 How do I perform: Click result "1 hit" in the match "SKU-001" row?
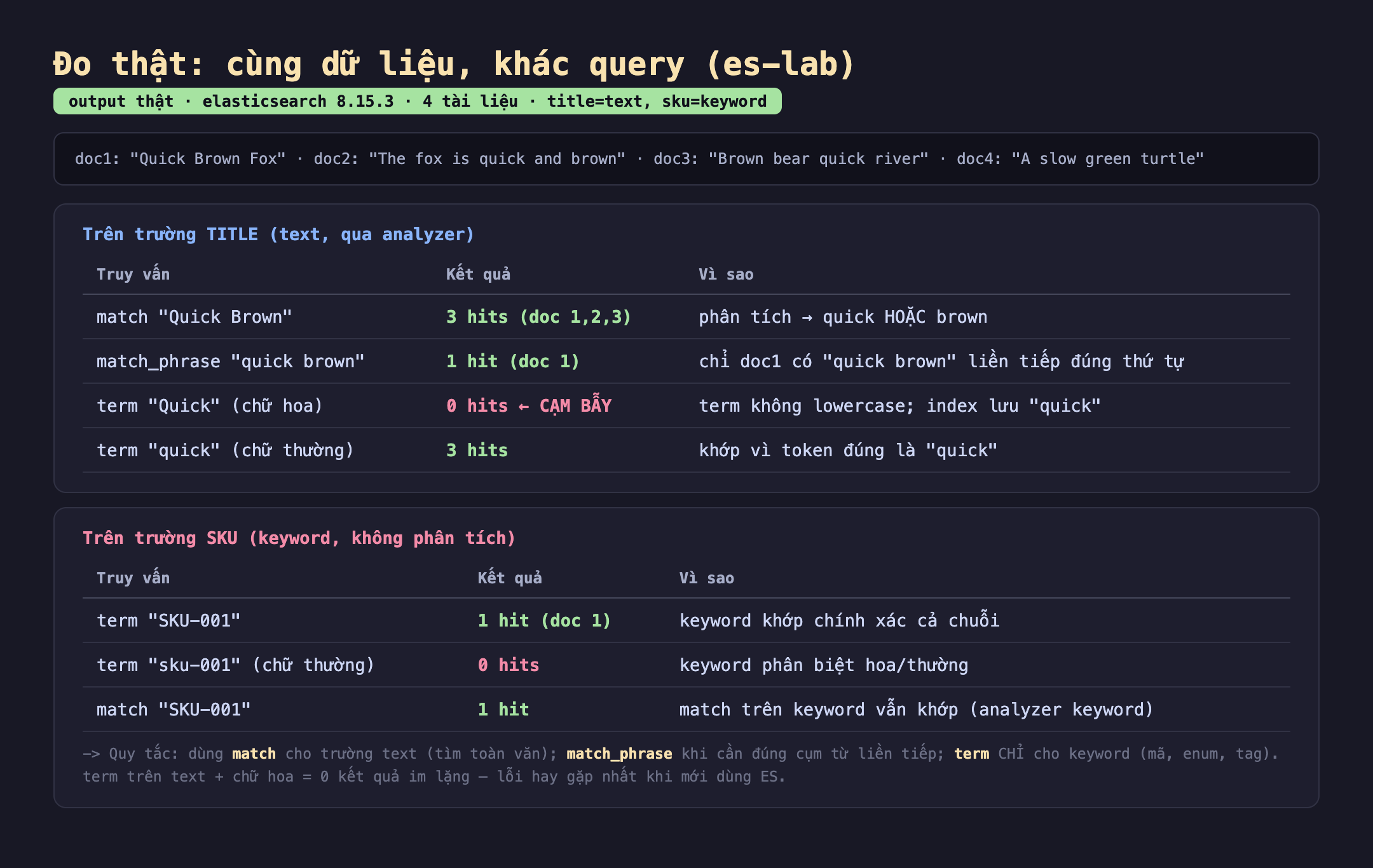503,710
